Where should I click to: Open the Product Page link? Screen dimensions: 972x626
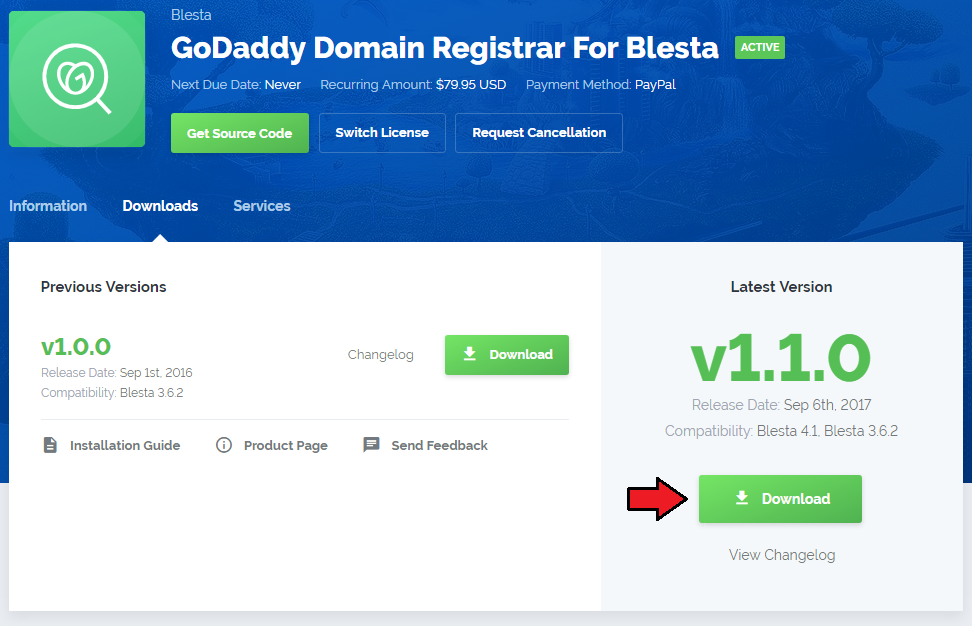point(286,445)
